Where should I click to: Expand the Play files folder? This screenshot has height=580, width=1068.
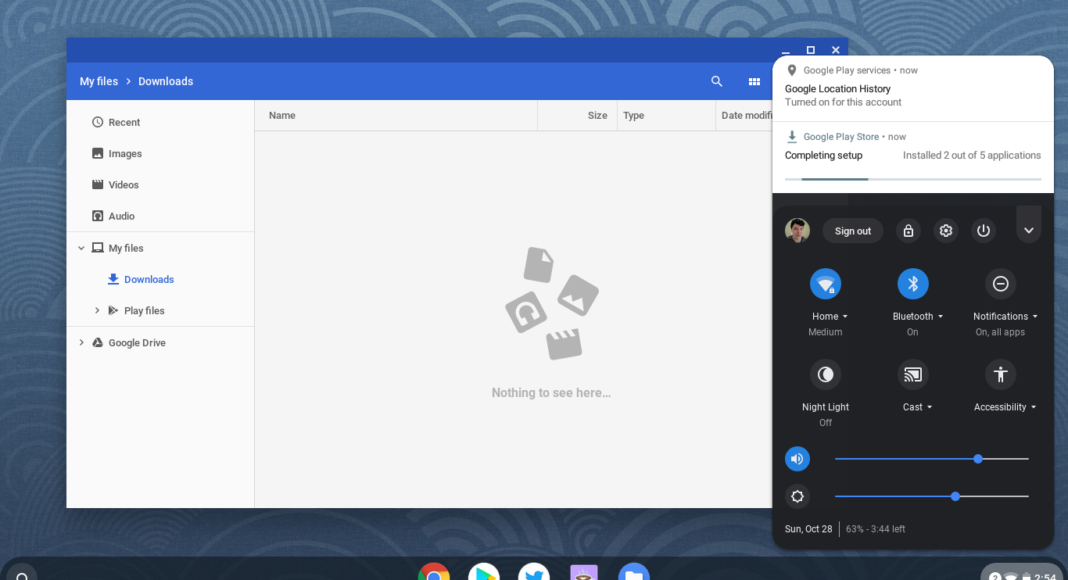[97, 311]
